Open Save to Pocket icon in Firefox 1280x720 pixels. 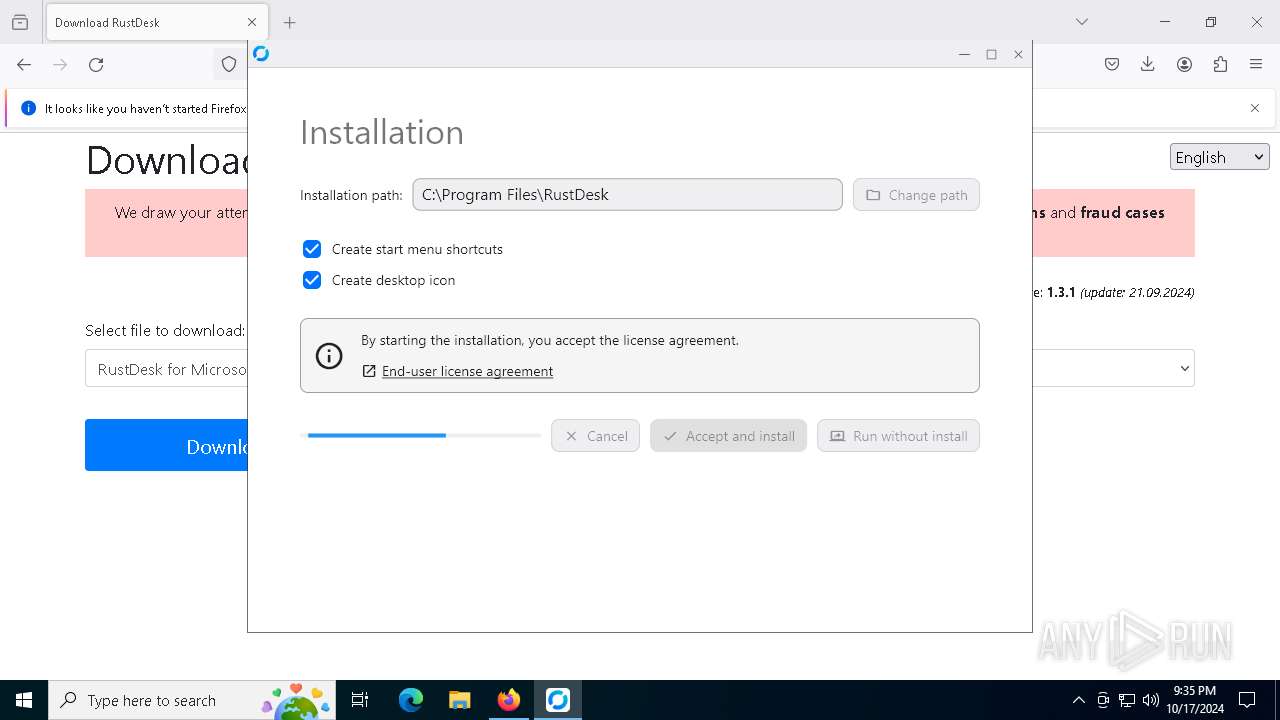click(1112, 65)
